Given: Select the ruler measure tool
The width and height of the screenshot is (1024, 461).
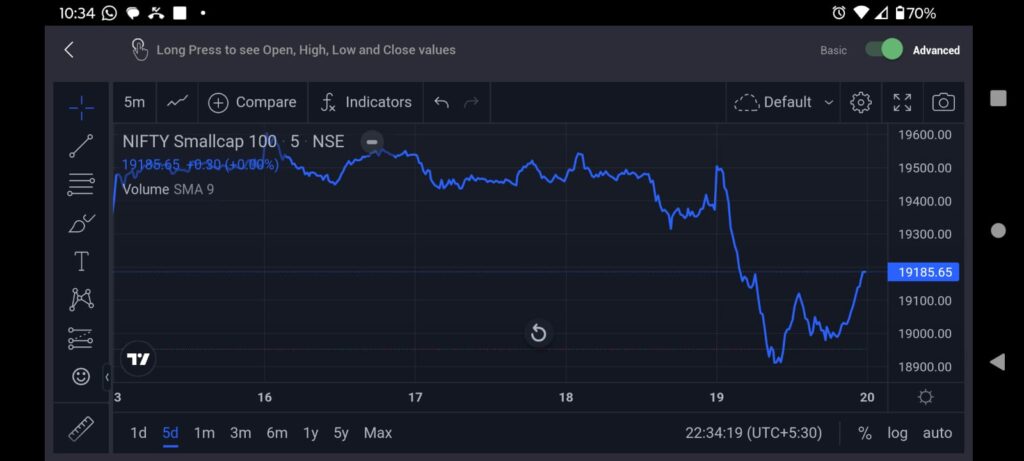Looking at the screenshot, I should pyautogui.click(x=81, y=429).
